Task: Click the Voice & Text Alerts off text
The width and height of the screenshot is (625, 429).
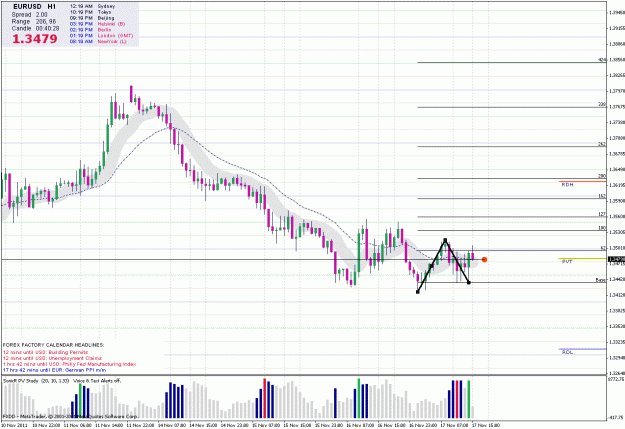Action: point(97,381)
